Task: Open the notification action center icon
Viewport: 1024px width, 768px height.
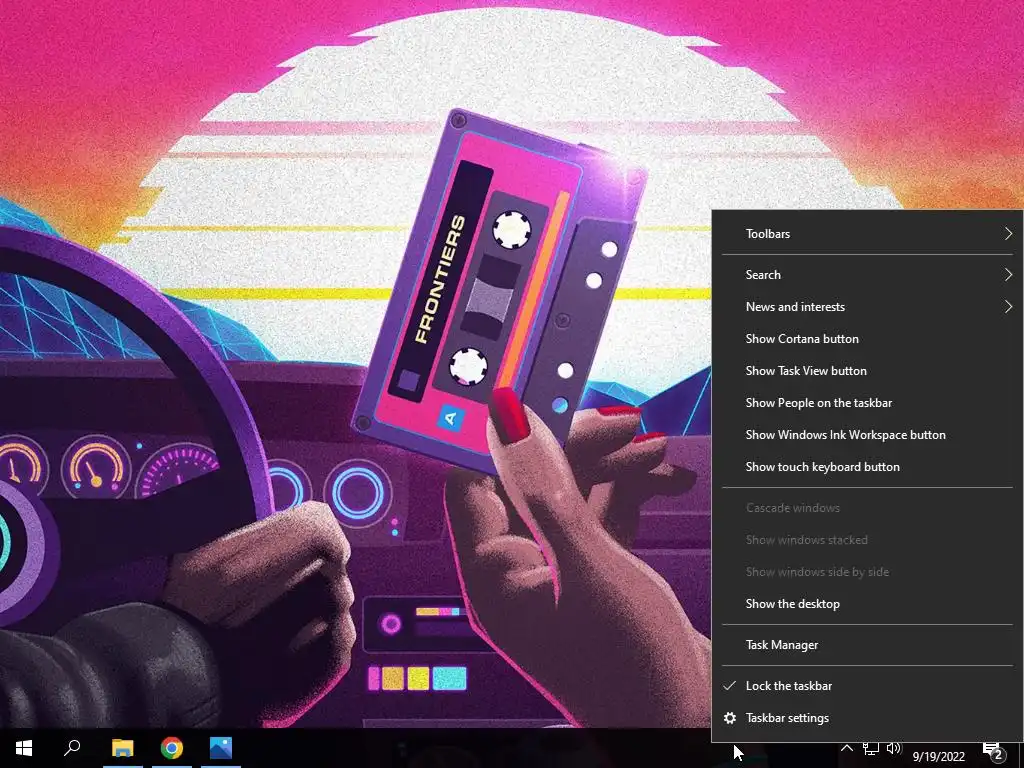Action: tap(993, 751)
